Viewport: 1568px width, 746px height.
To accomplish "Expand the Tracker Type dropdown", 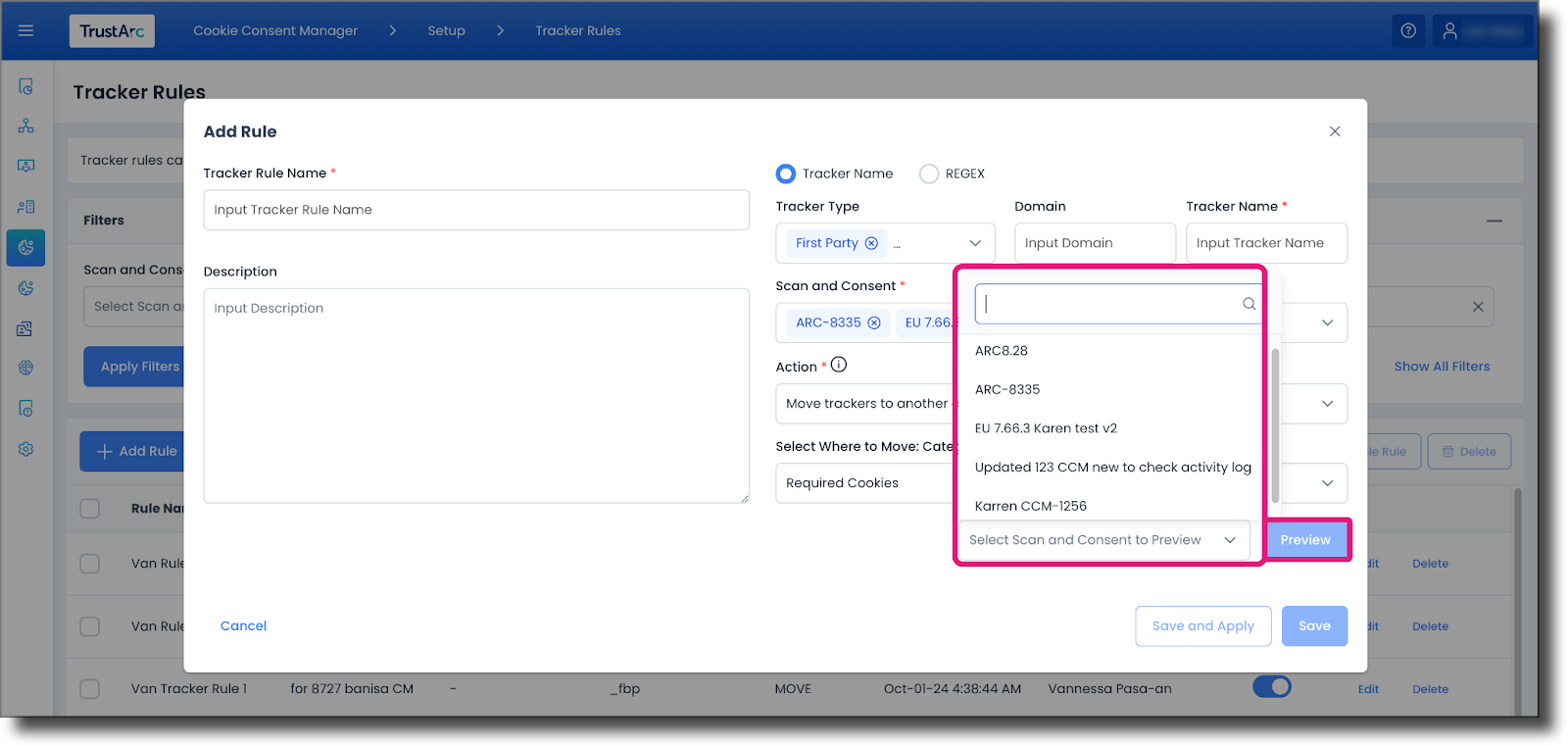I will pyautogui.click(x=975, y=243).
